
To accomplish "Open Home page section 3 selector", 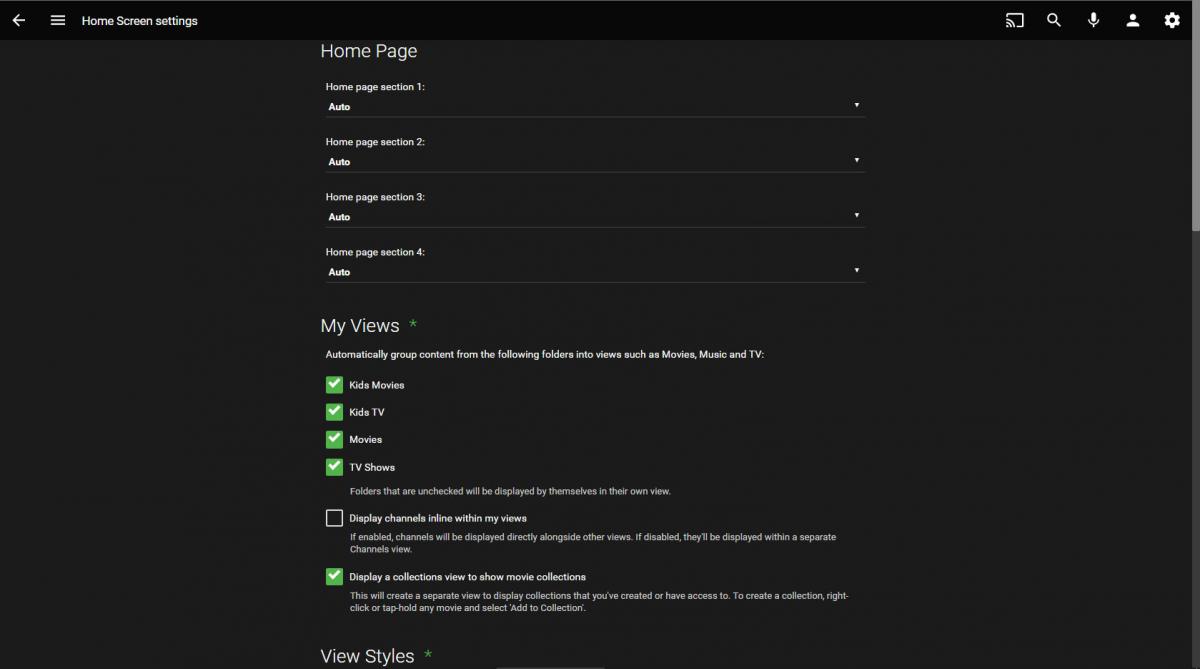I will coord(594,216).
